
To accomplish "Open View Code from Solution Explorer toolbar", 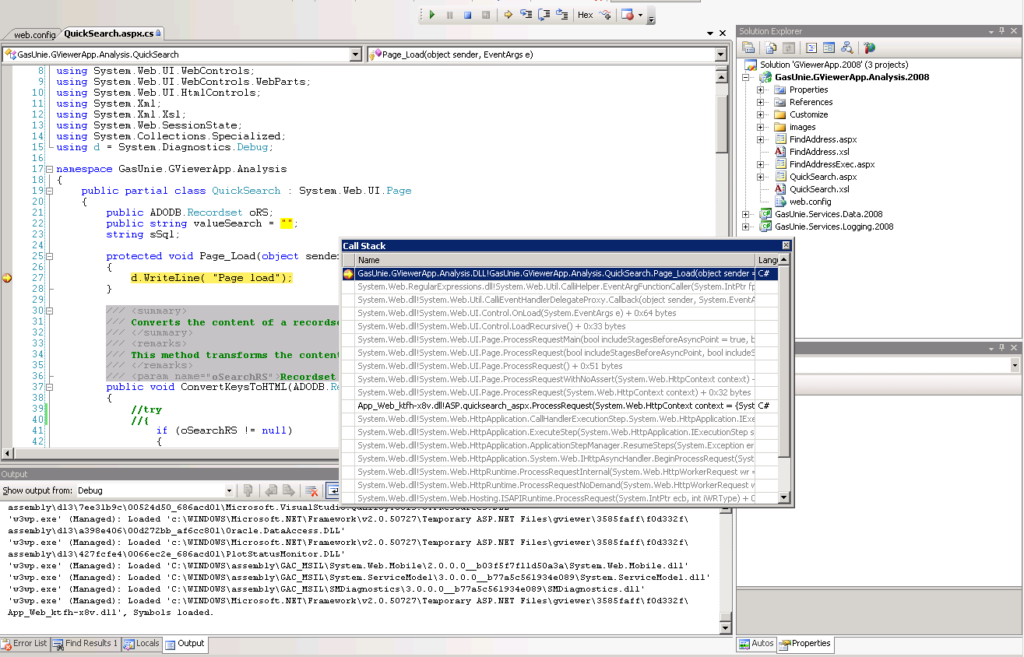I will [810, 47].
